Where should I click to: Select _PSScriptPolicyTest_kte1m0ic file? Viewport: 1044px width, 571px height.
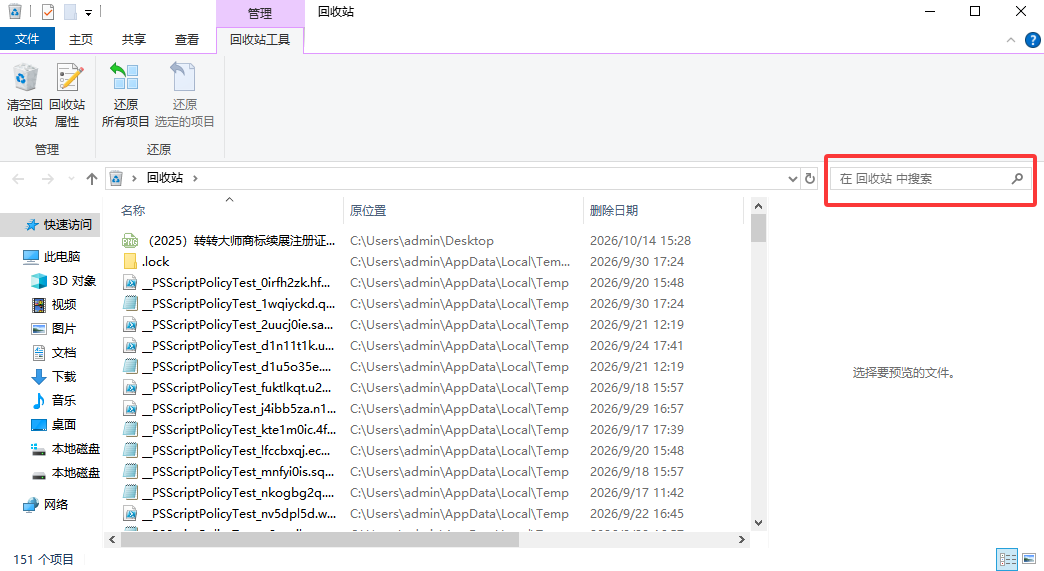pos(229,429)
